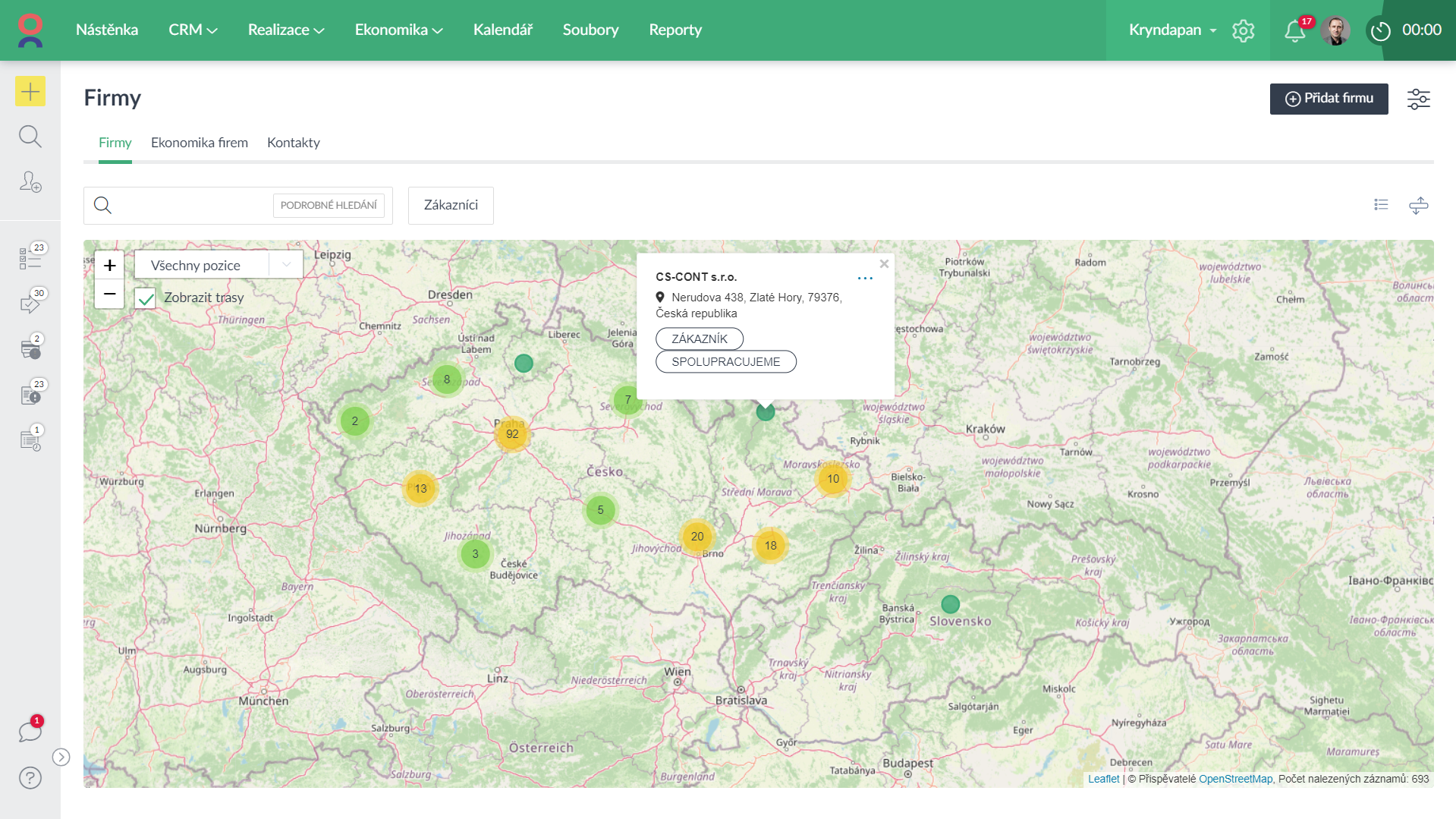The height and width of the screenshot is (819, 1456).
Task: Open notifications bell with 17 badge
Action: click(1294, 30)
